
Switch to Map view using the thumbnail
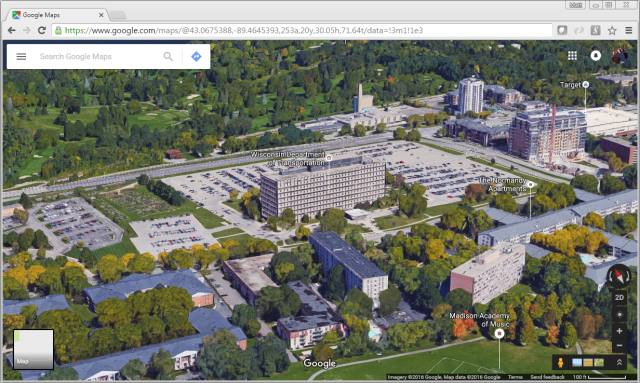point(33,350)
